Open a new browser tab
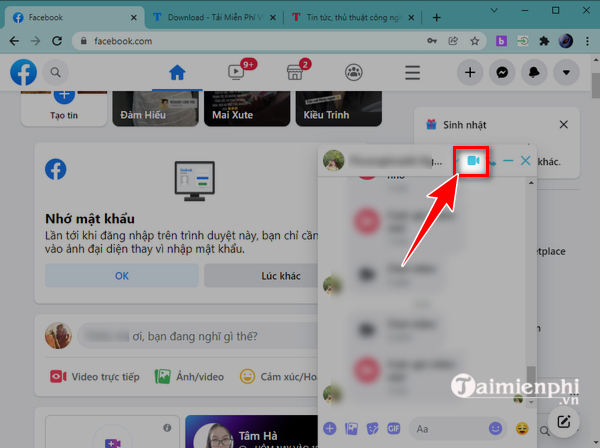600x448 pixels. tap(436, 18)
